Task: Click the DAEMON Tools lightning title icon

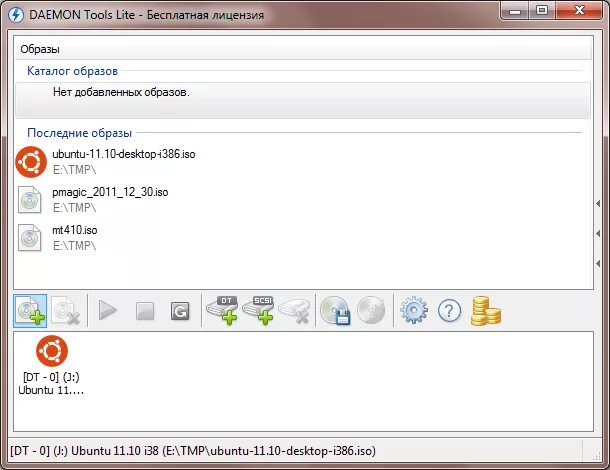Action: [x=16, y=15]
